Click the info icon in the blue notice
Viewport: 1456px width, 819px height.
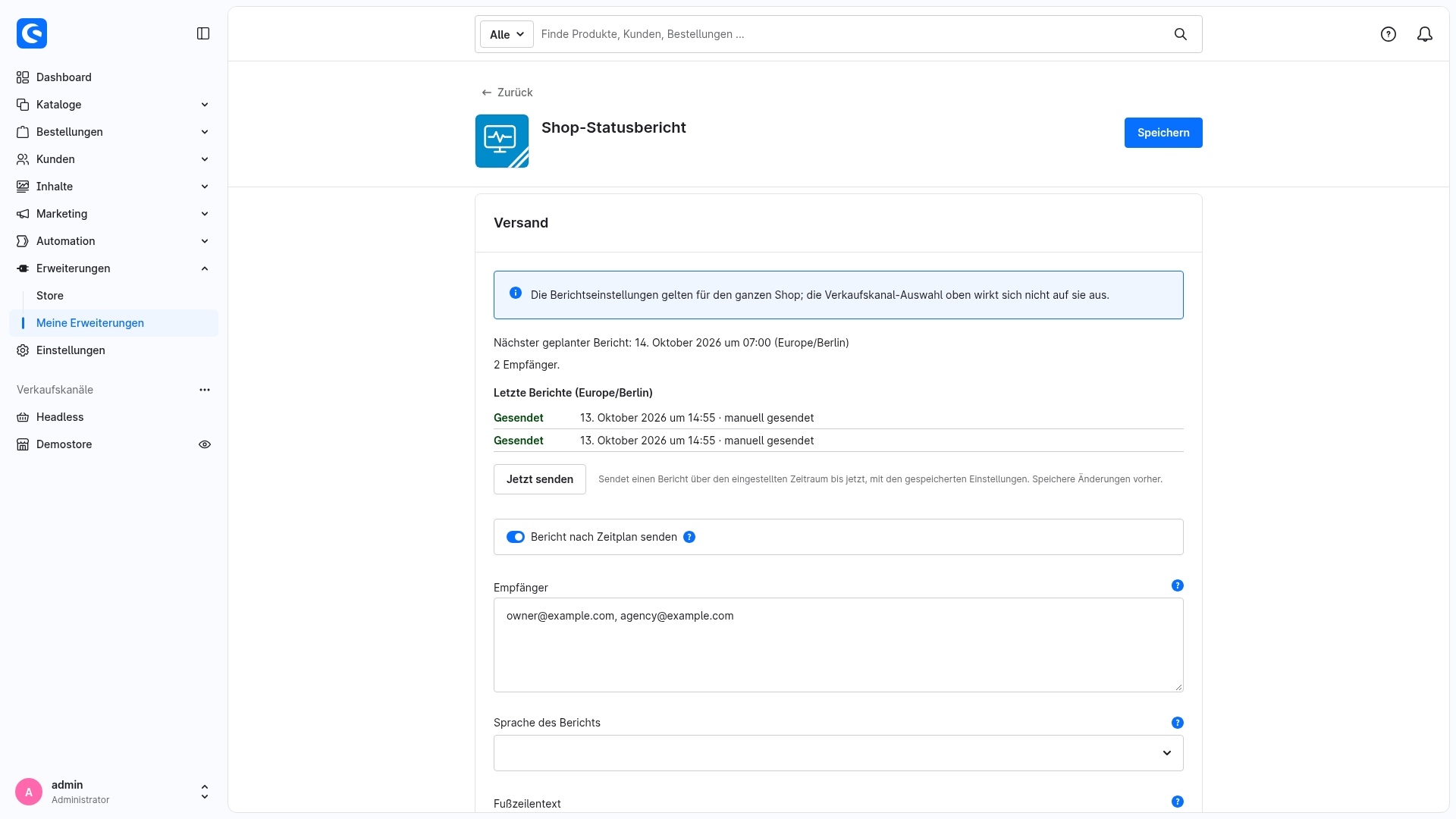[516, 293]
